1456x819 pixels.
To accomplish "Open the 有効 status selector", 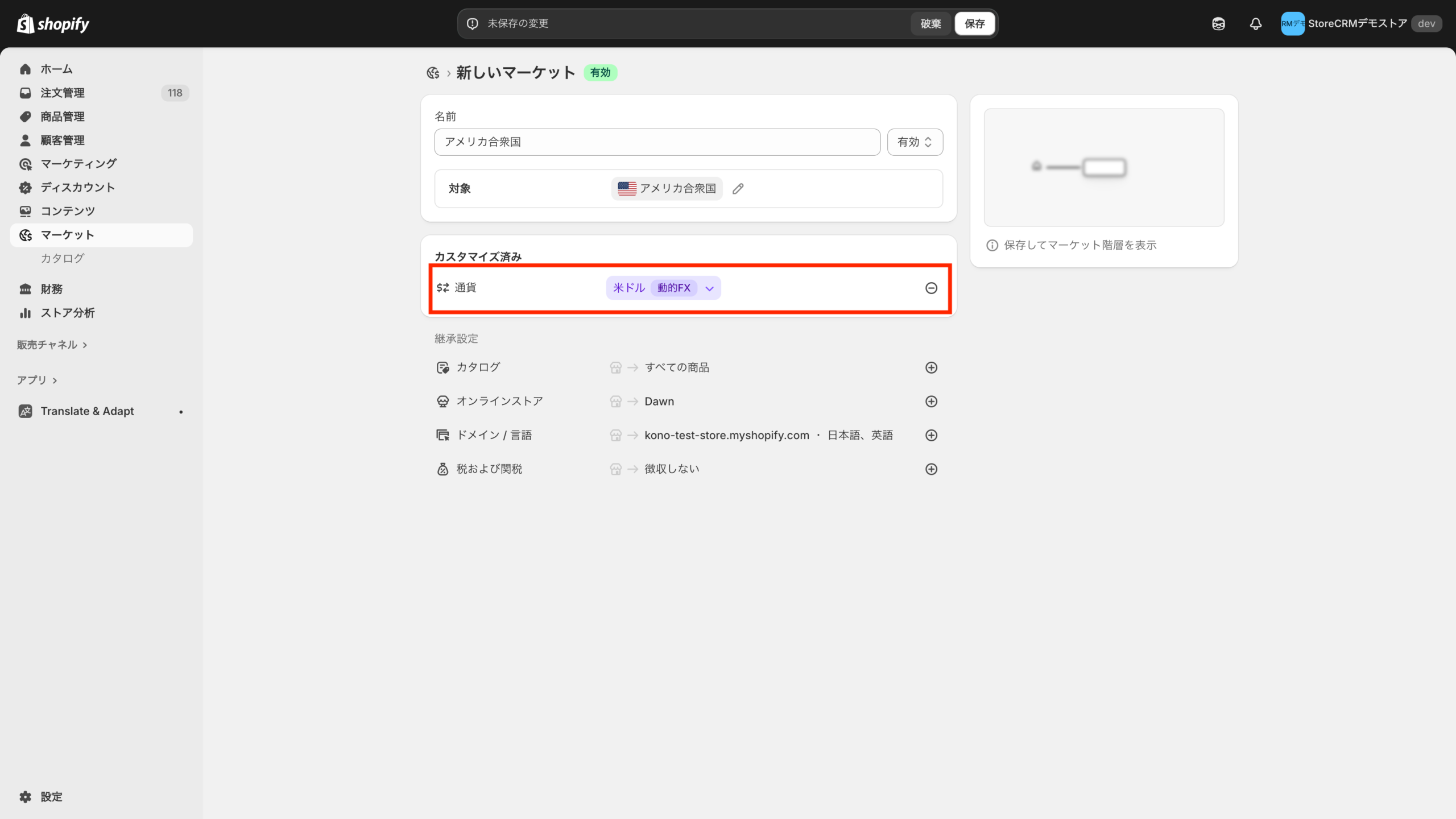I will [915, 142].
